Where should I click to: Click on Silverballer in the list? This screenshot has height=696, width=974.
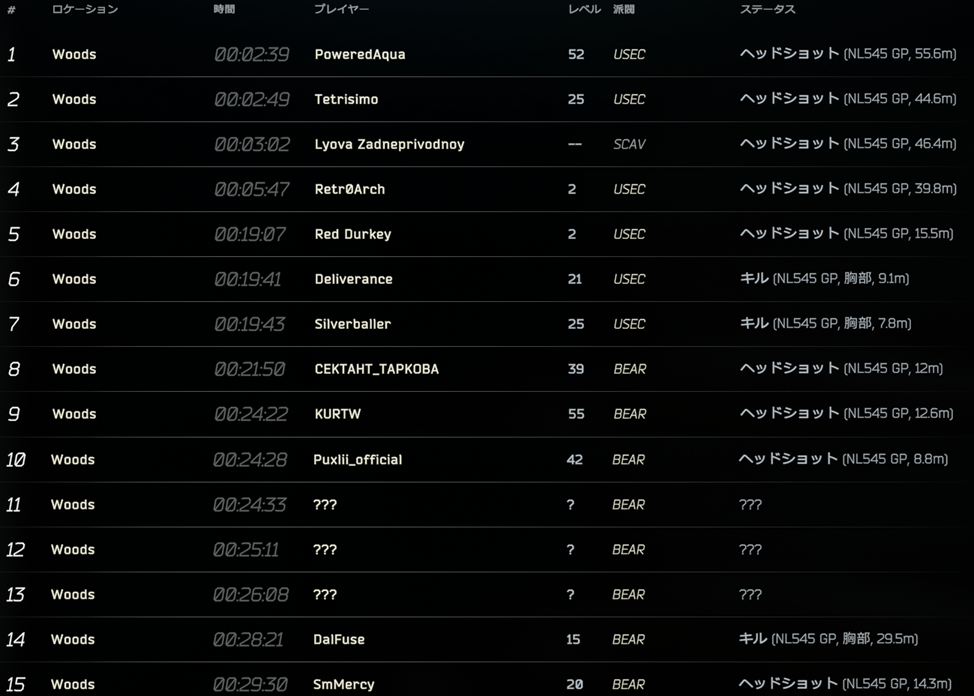352,324
